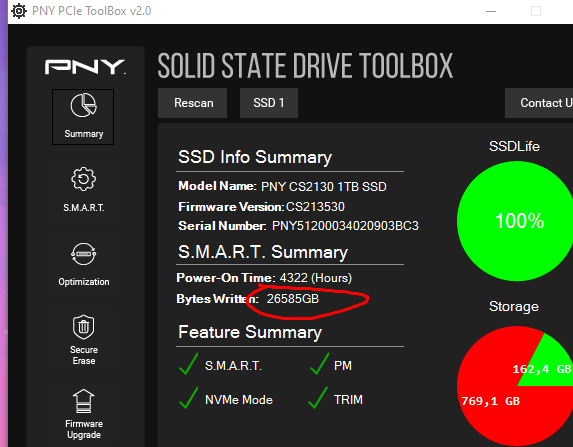The width and height of the screenshot is (573, 447).
Task: Select the Secure Erase shield icon
Action: [83, 327]
